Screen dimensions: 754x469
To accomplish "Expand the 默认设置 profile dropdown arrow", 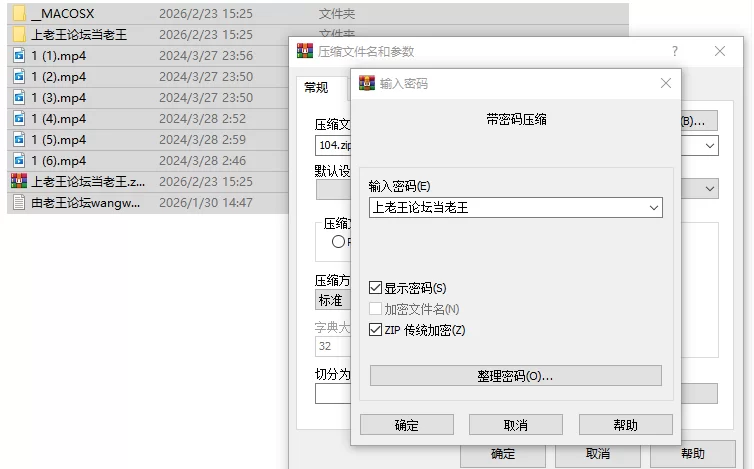I will (x=710, y=189).
